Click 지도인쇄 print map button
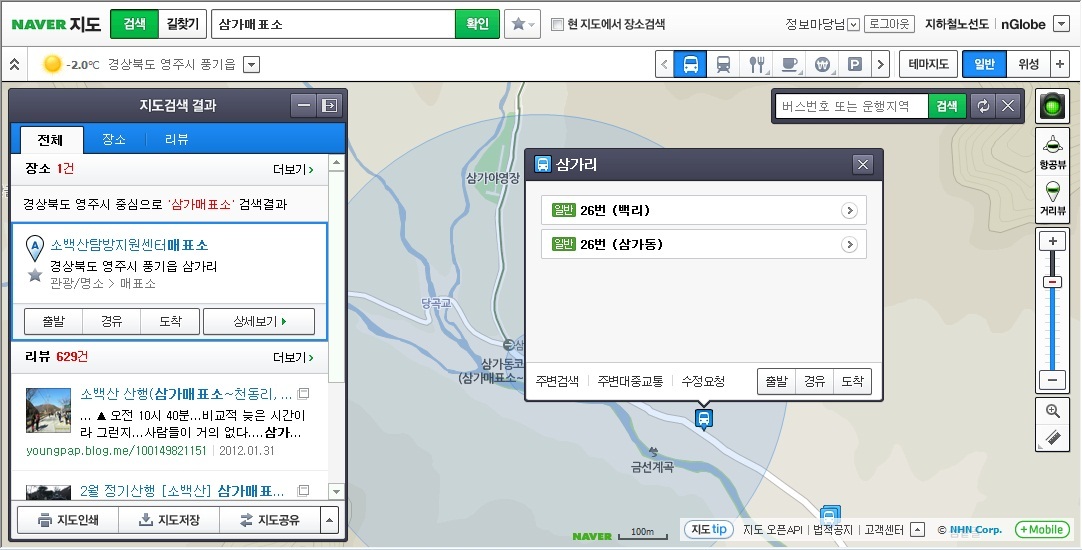Screen dimensions: 1082x550 pyautogui.click(x=68, y=520)
